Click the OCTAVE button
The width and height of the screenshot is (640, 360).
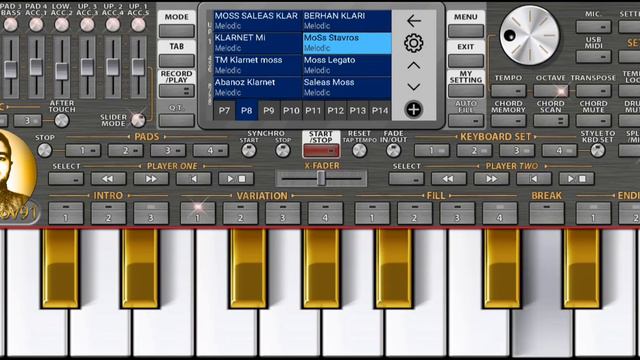[x=551, y=90]
